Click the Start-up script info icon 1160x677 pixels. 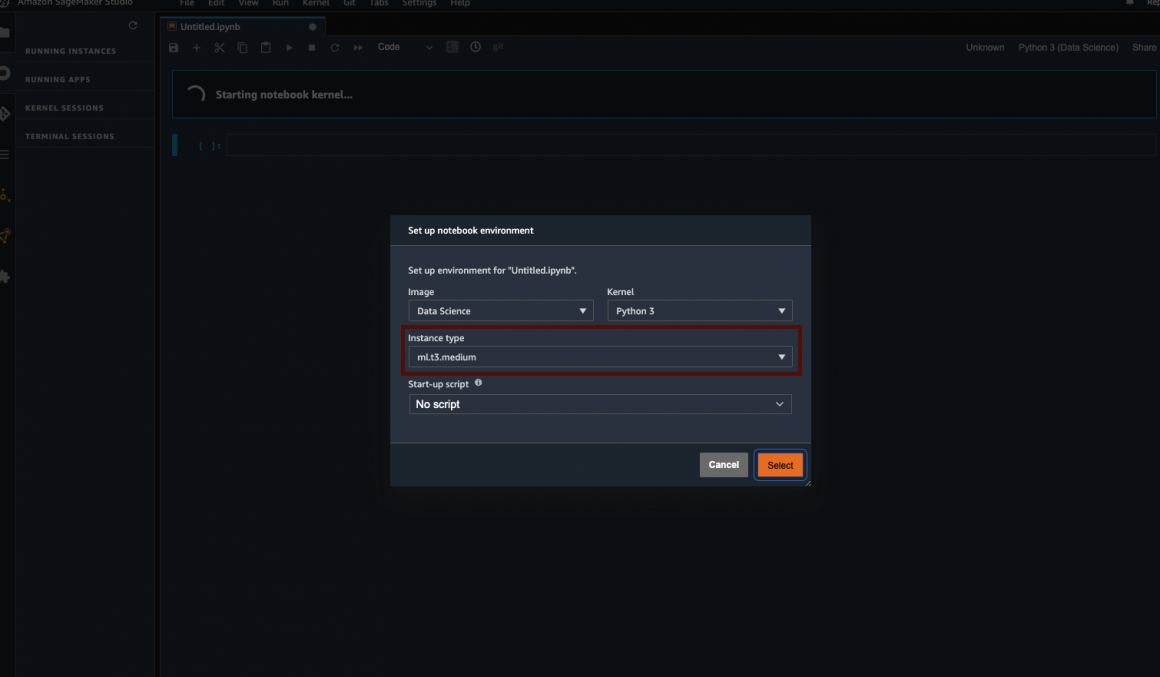pos(478,383)
